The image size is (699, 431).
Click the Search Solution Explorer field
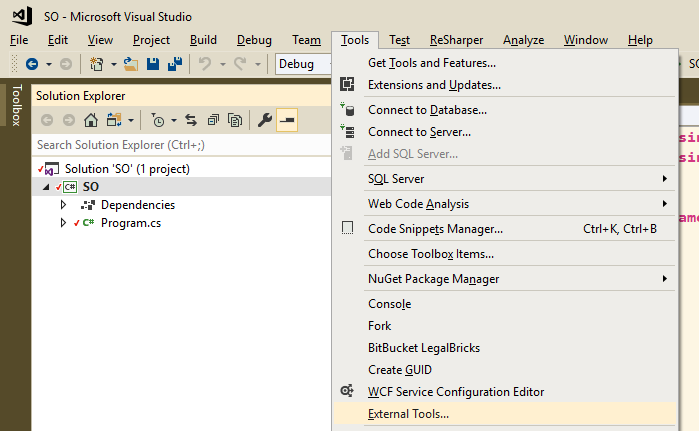click(182, 145)
